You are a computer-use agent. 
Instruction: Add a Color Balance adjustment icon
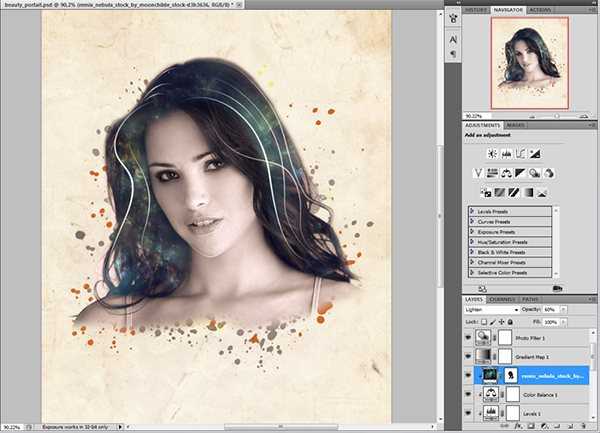point(506,173)
